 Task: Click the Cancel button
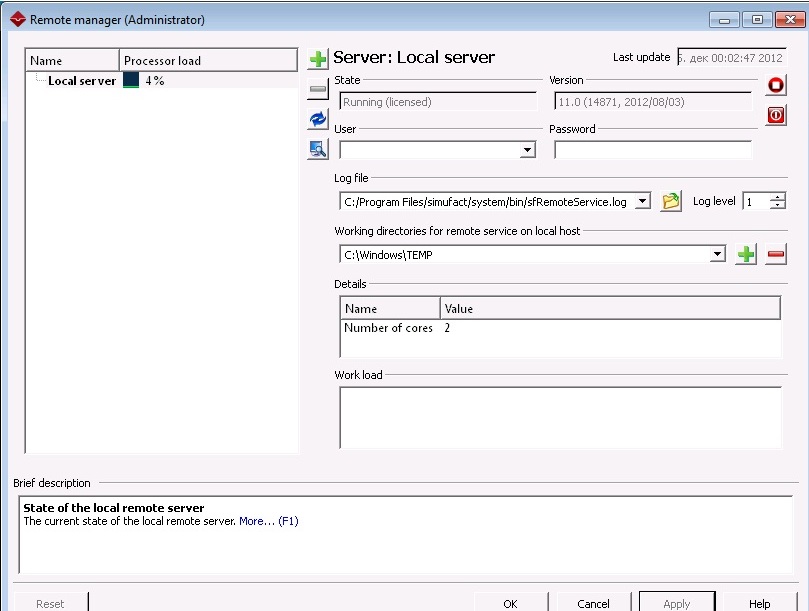tap(593, 603)
